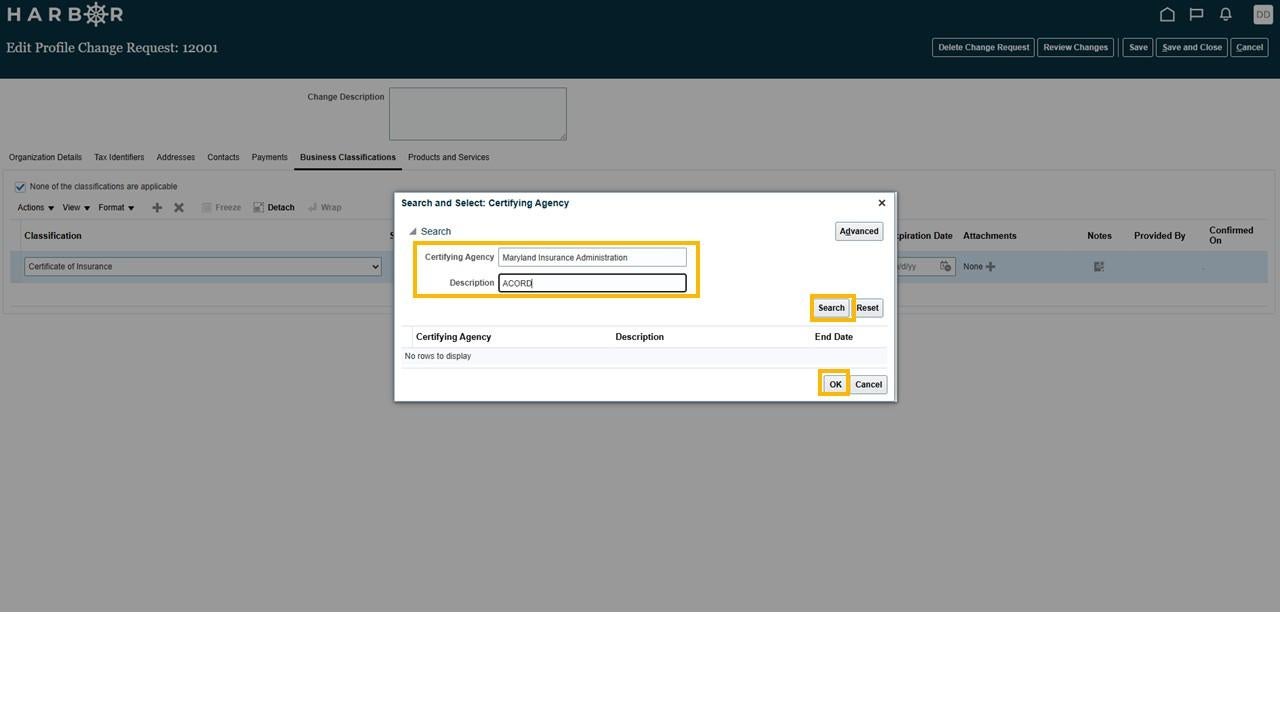Click the Provided By column header
The height and width of the screenshot is (720, 1280).
[x=1160, y=236]
